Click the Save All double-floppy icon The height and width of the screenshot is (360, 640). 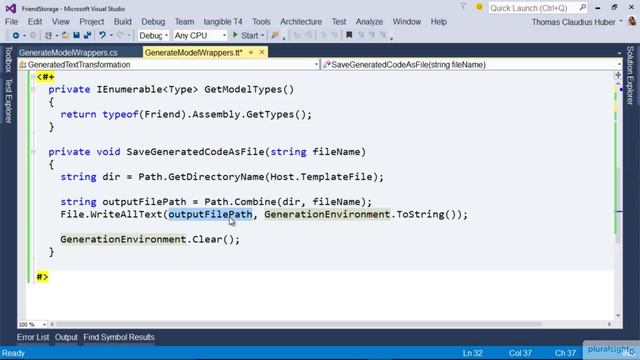pos(87,36)
